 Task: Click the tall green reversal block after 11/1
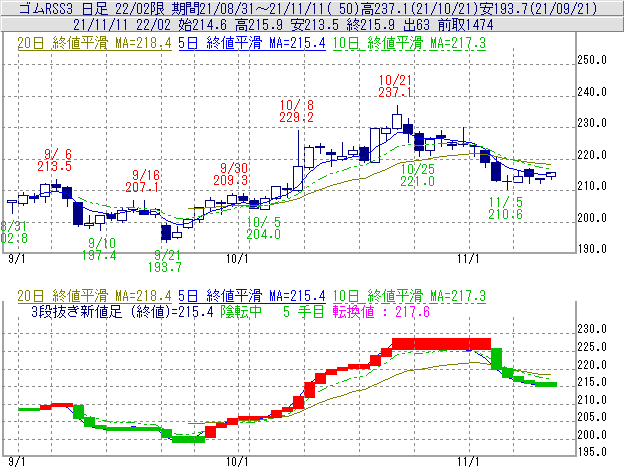(x=496, y=359)
